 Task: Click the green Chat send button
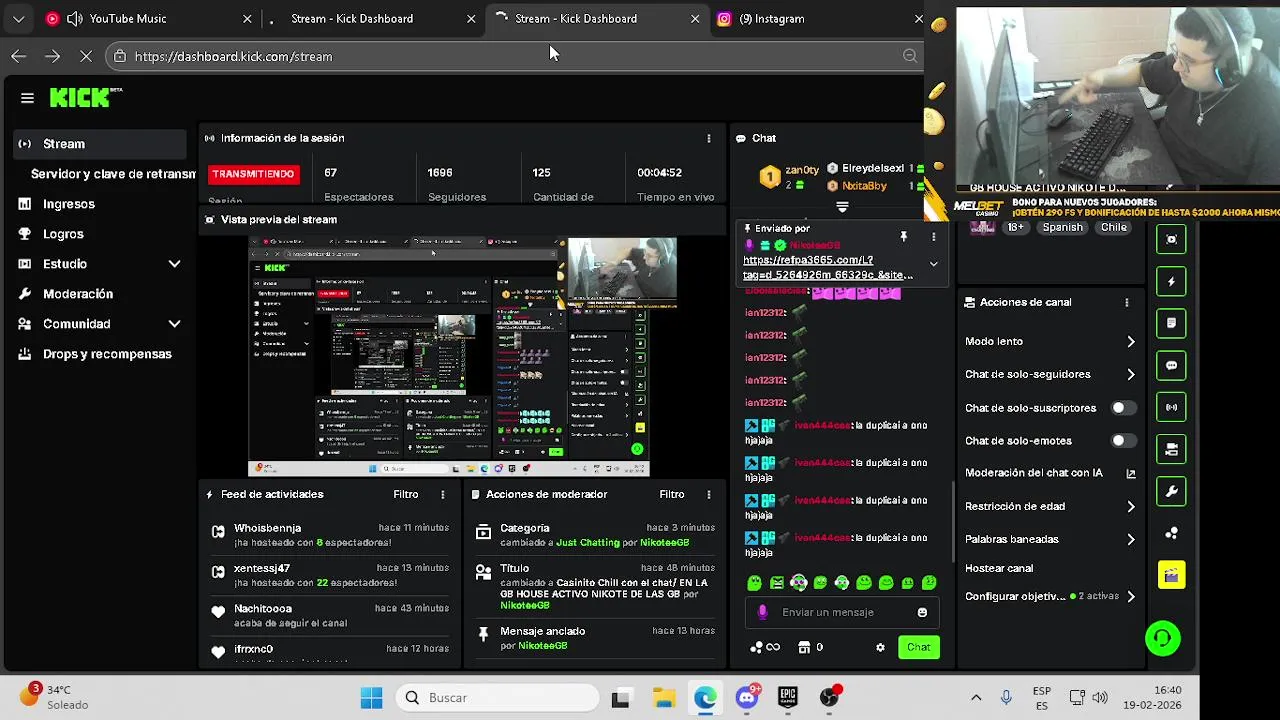919,648
